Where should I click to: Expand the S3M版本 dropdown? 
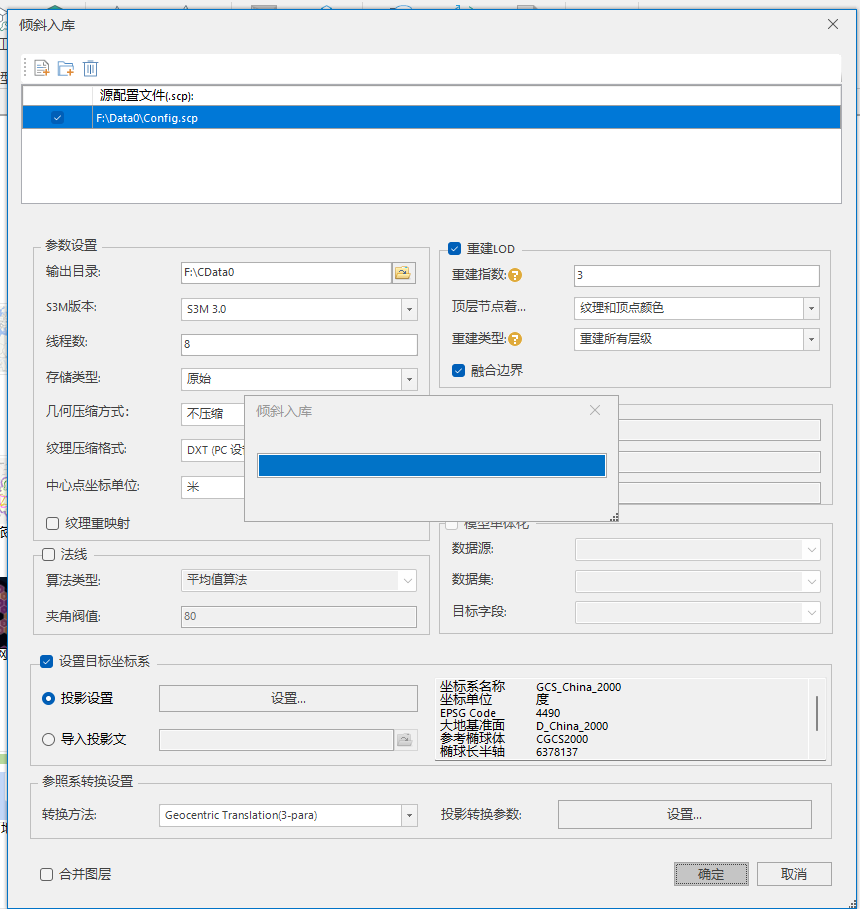(x=409, y=309)
